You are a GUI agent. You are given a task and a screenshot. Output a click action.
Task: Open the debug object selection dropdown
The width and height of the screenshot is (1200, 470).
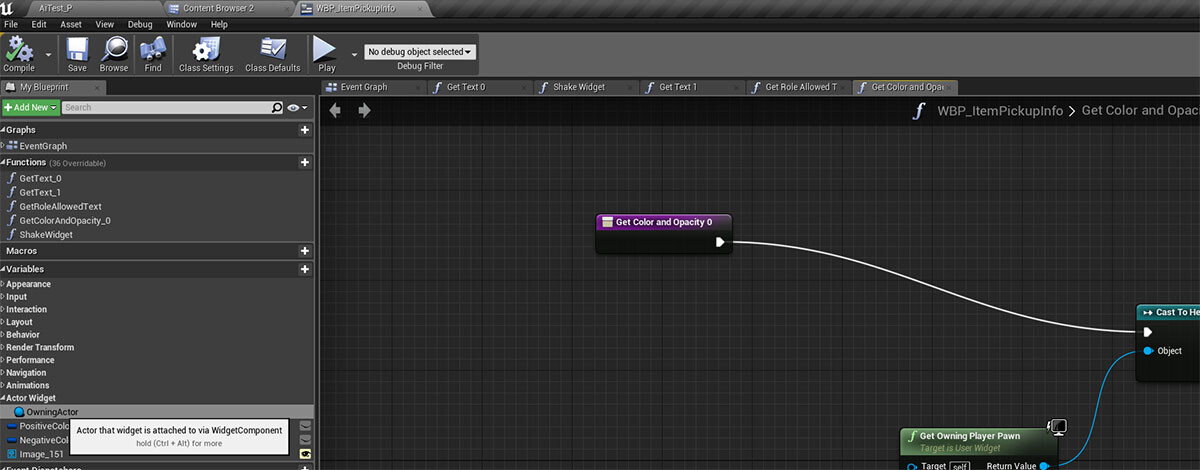point(419,51)
